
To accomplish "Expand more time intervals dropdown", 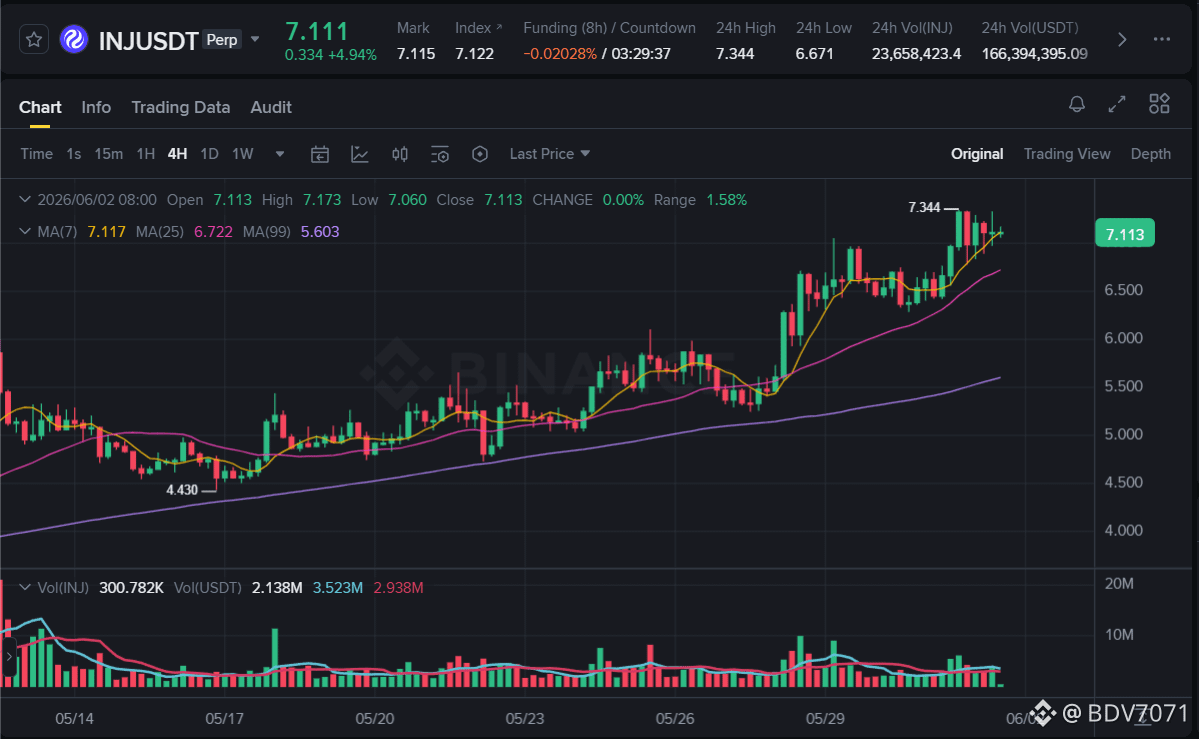I will [x=280, y=154].
